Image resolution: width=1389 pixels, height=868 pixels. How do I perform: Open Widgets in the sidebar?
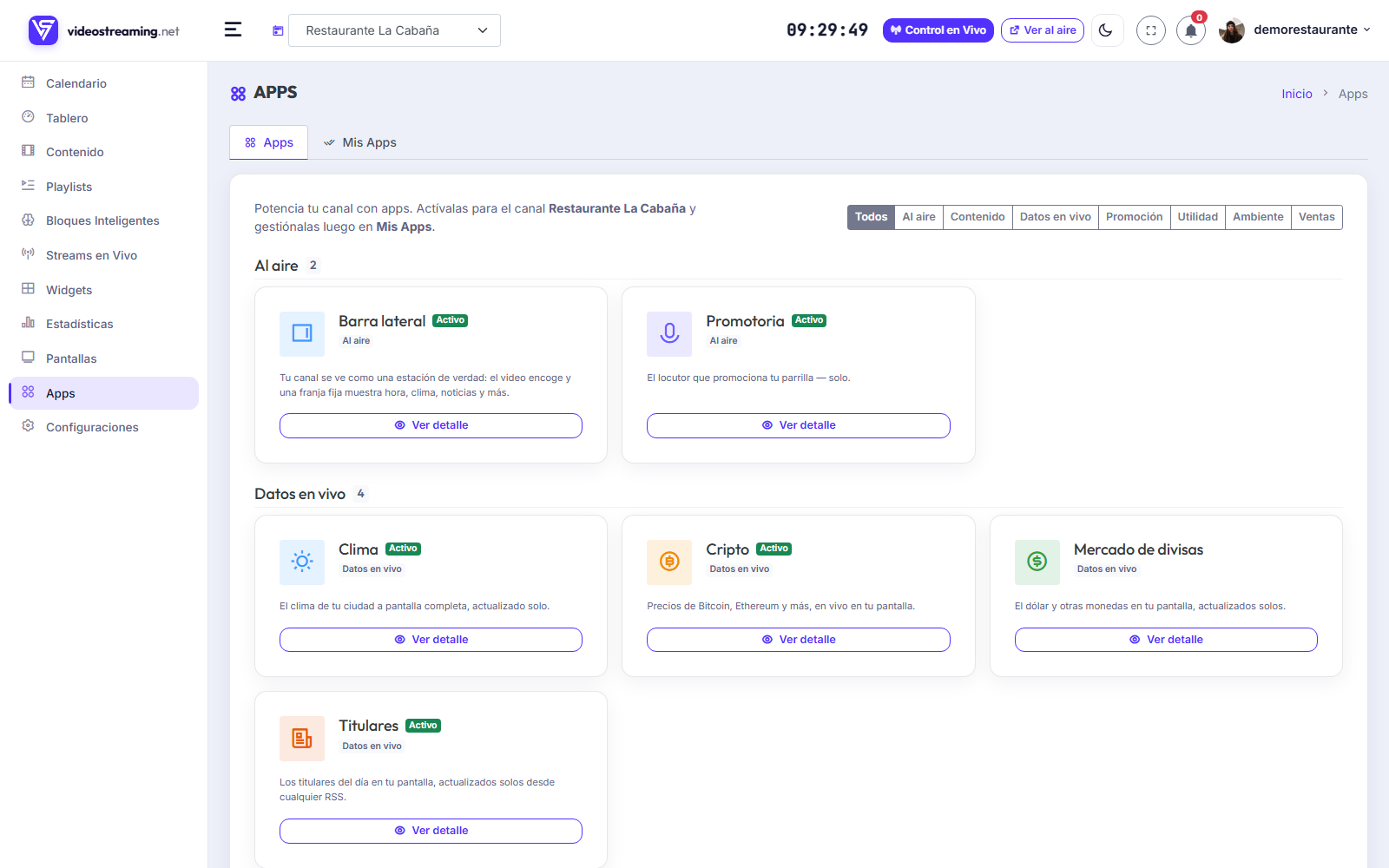(x=103, y=290)
